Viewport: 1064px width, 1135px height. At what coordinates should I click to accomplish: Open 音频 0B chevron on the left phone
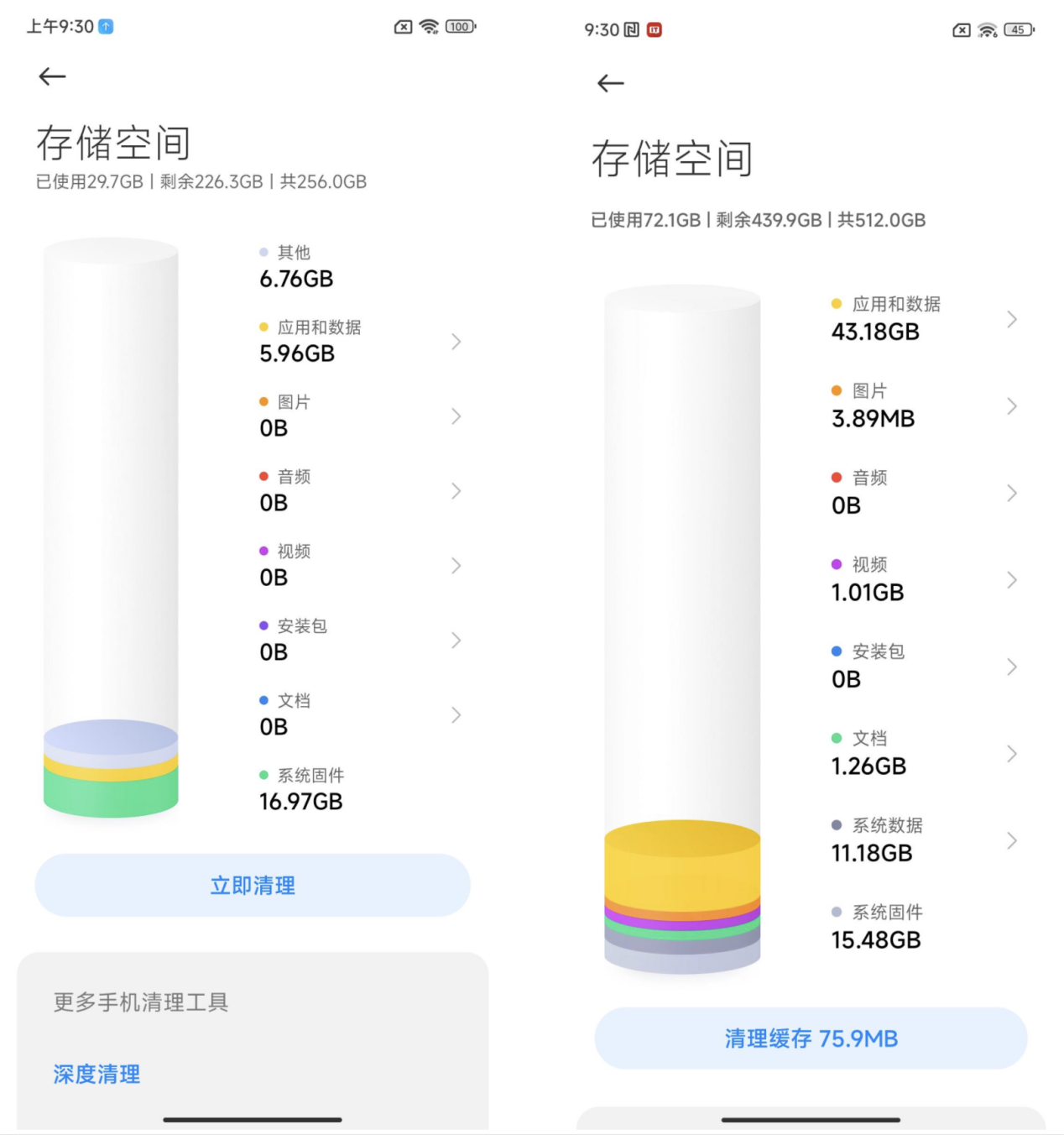[x=456, y=491]
